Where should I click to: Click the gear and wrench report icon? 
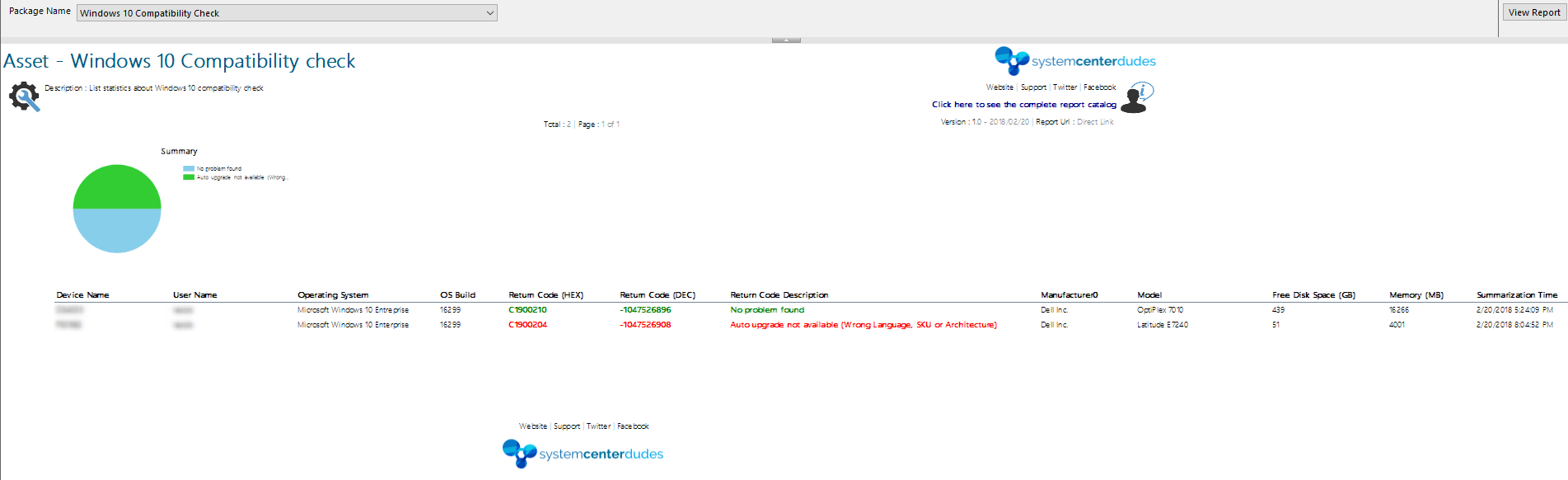pos(24,96)
